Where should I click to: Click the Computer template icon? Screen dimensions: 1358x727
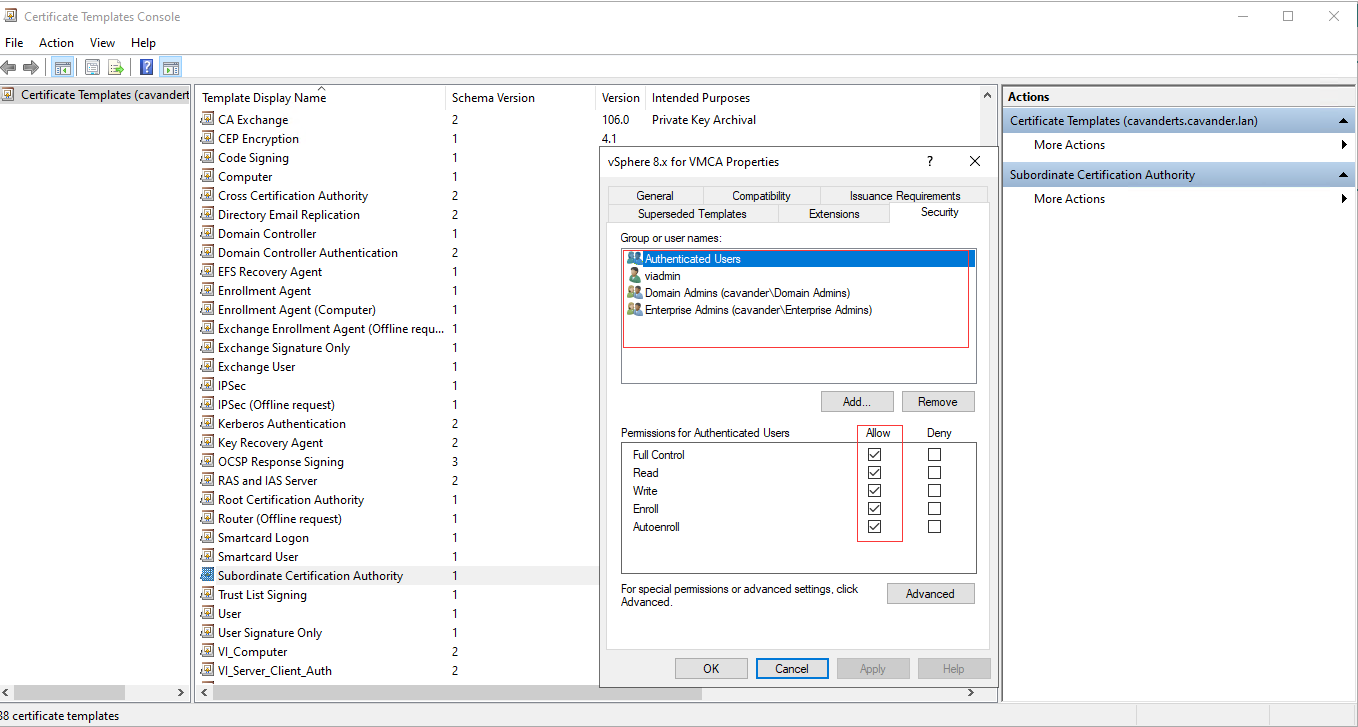pos(207,176)
